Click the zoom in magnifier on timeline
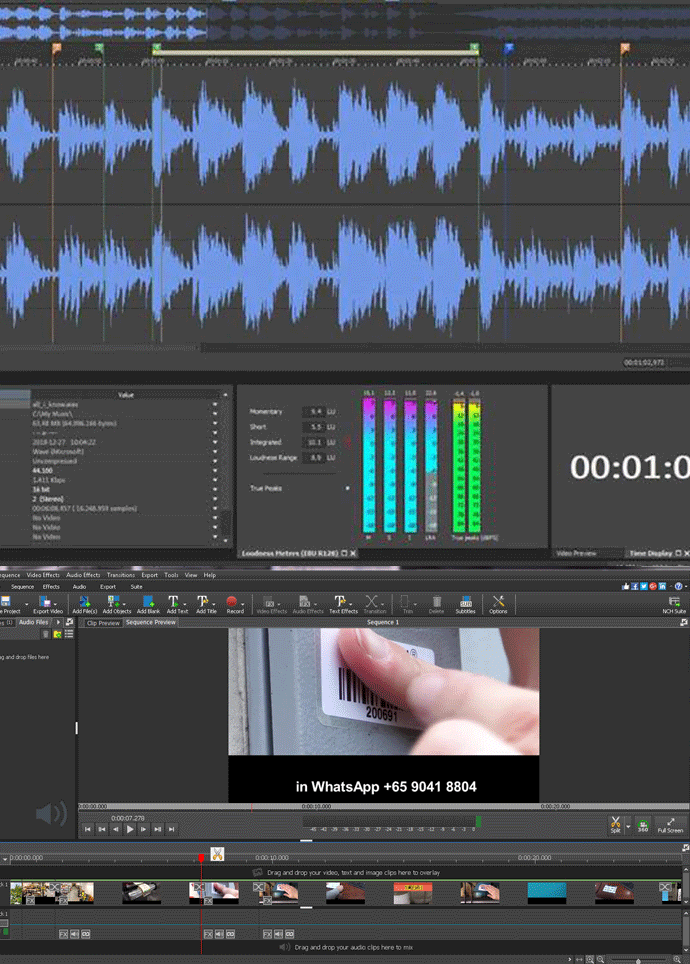The width and height of the screenshot is (690, 964). (x=677, y=960)
